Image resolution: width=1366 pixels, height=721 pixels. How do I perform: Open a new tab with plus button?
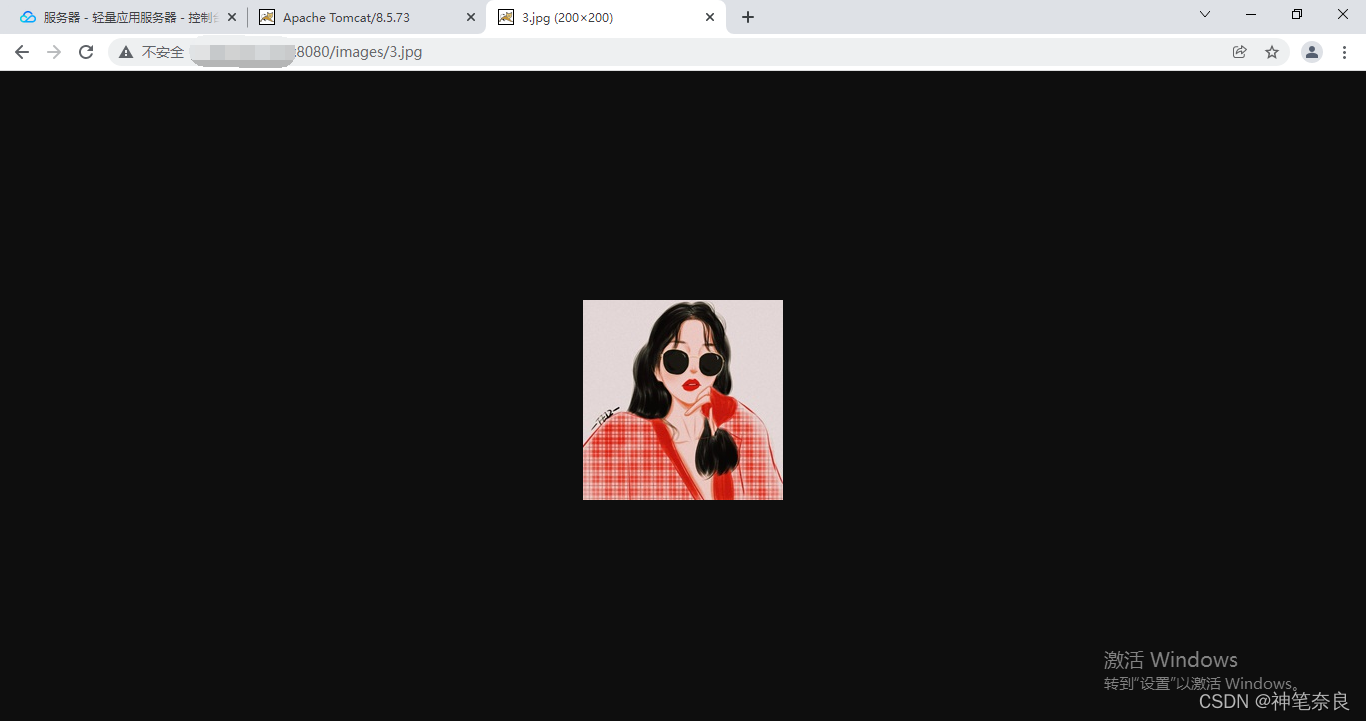pos(748,17)
